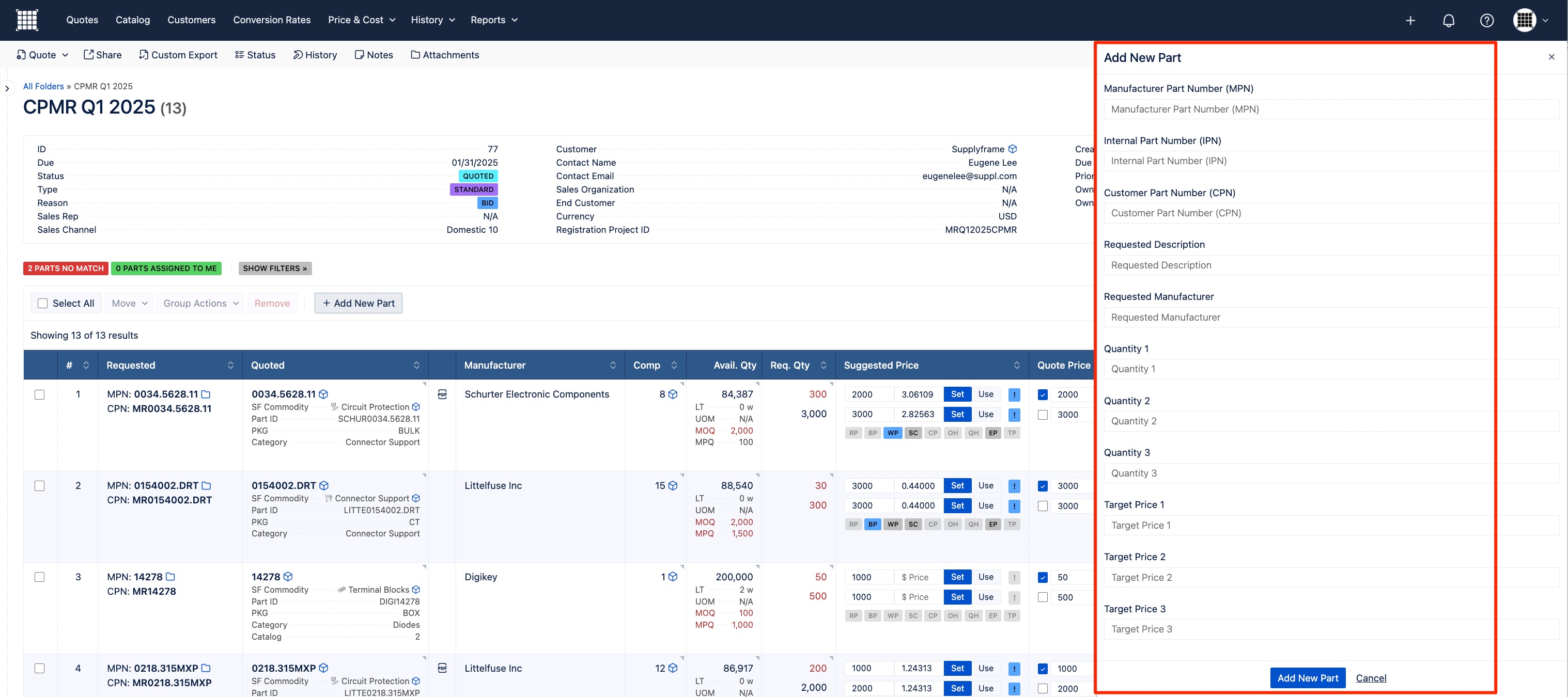Click the blue Add New Part submit button
1568x697 pixels.
(x=1308, y=678)
